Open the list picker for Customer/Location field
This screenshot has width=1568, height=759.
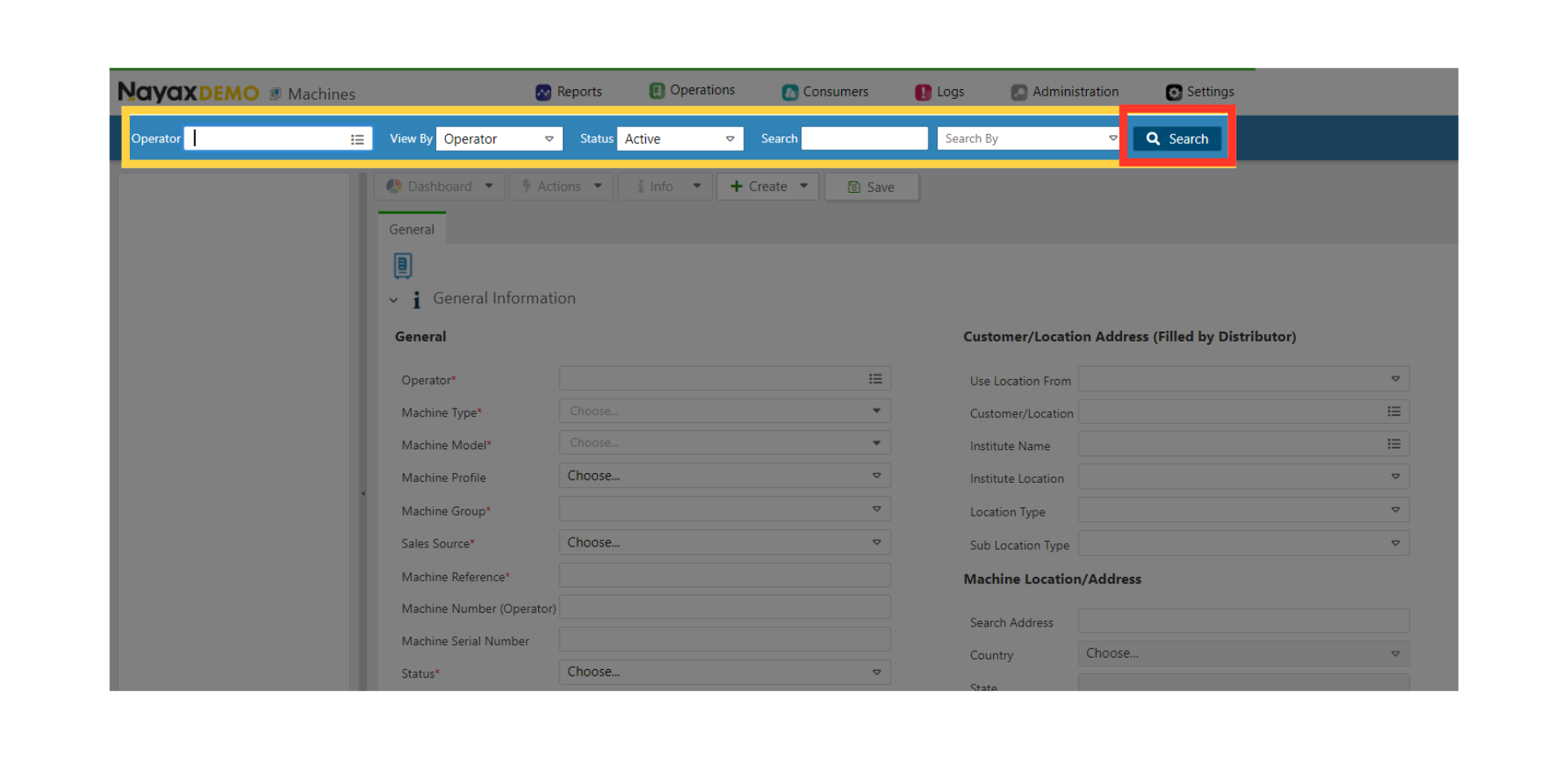click(1393, 412)
